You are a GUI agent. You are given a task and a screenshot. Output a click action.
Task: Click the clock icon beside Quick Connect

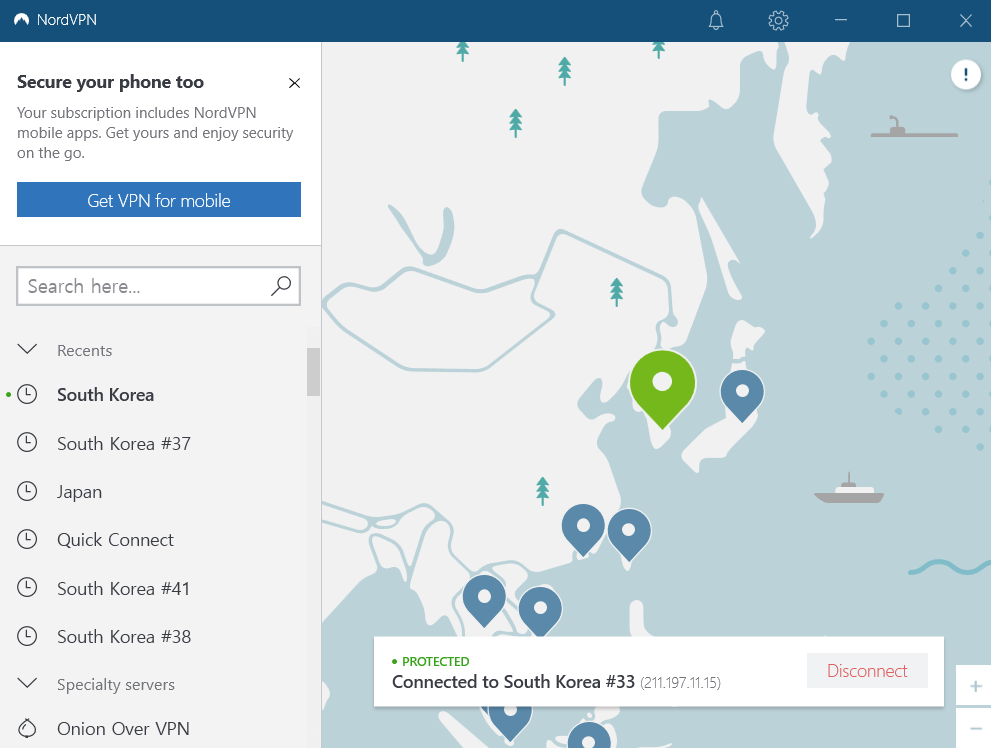[x=27, y=539]
